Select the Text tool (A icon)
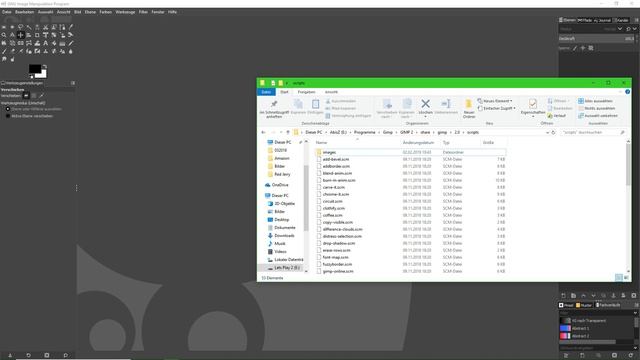Viewport: 640px width, 360px height. 45,43
